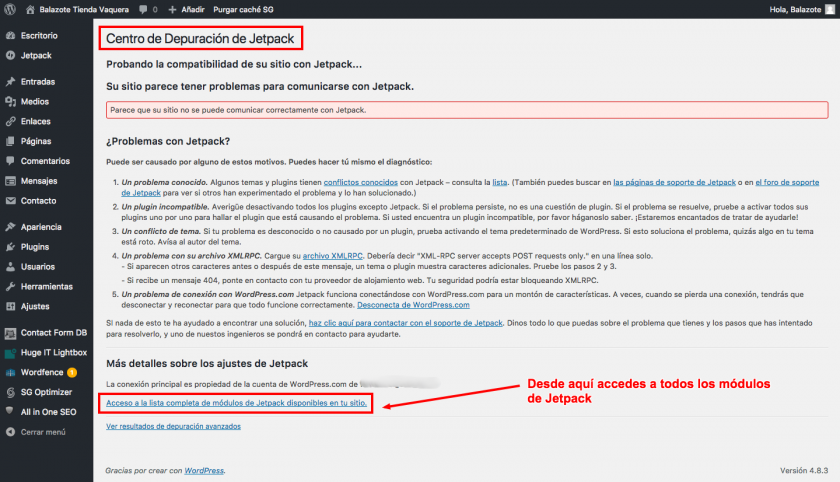Open the Hola, Balazote account menu
The image size is (840, 482).
click(x=784, y=9)
